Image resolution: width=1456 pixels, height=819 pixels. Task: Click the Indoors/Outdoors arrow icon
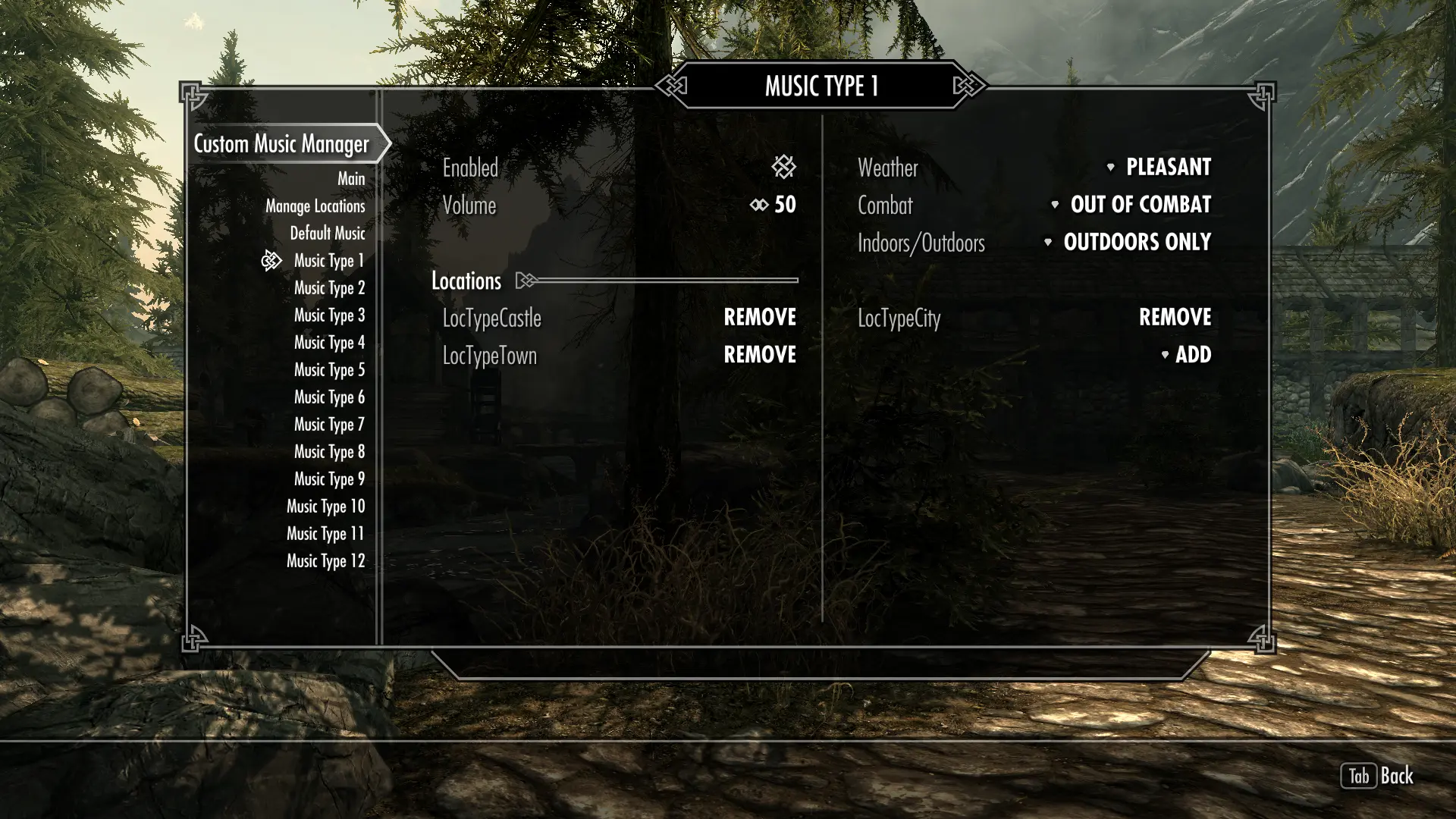[1049, 242]
